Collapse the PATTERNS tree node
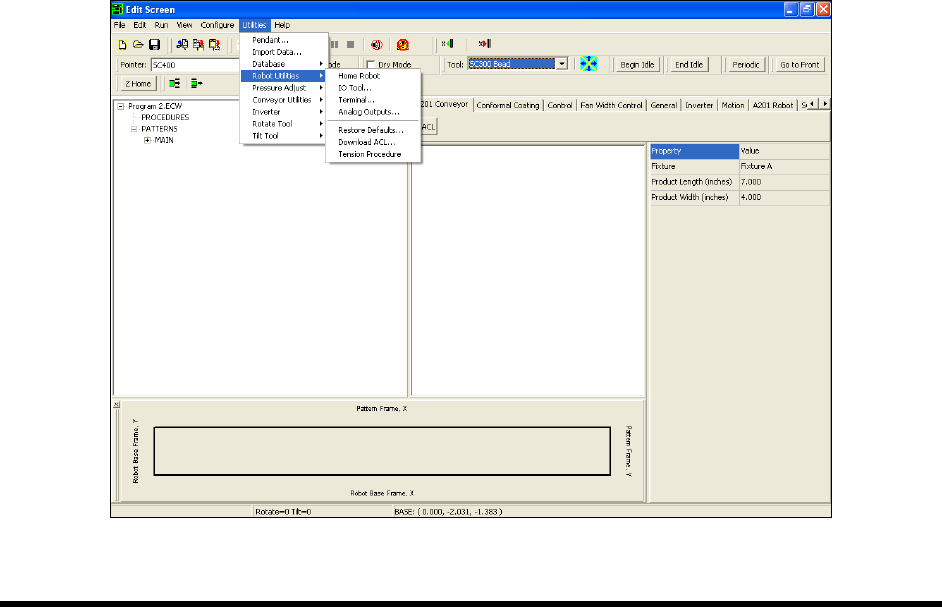The image size is (942, 607). [134, 128]
